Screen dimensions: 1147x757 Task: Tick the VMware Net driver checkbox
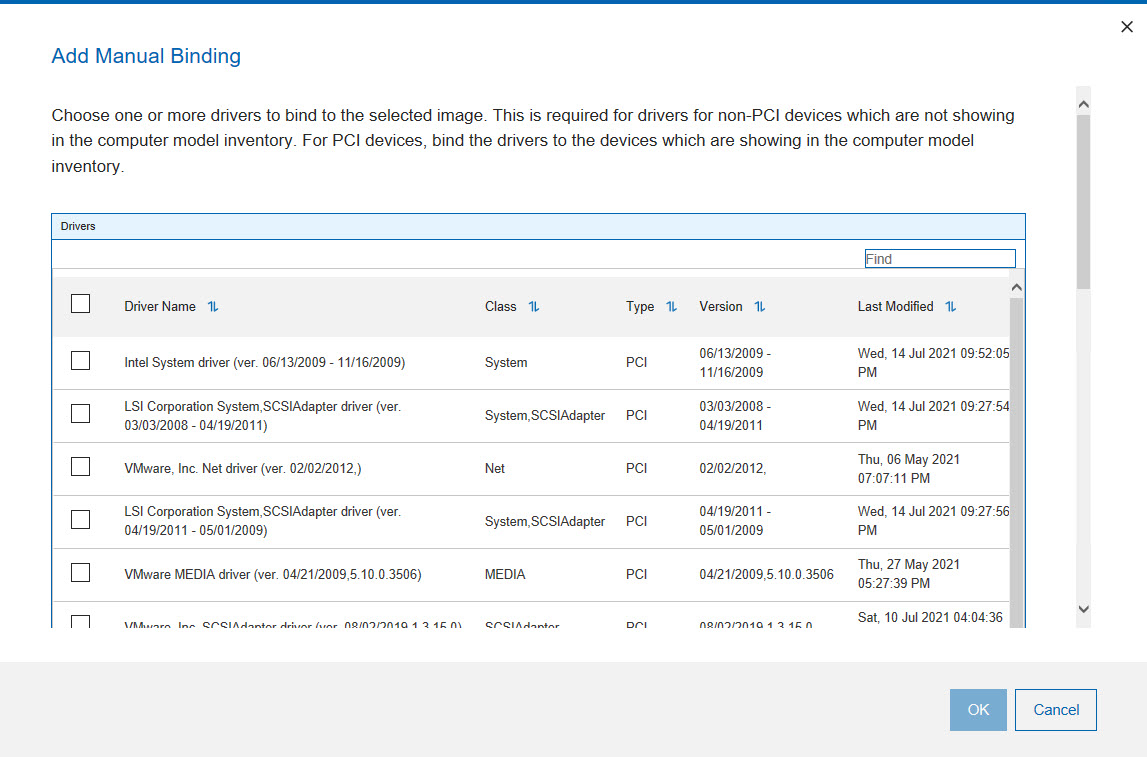coord(81,467)
